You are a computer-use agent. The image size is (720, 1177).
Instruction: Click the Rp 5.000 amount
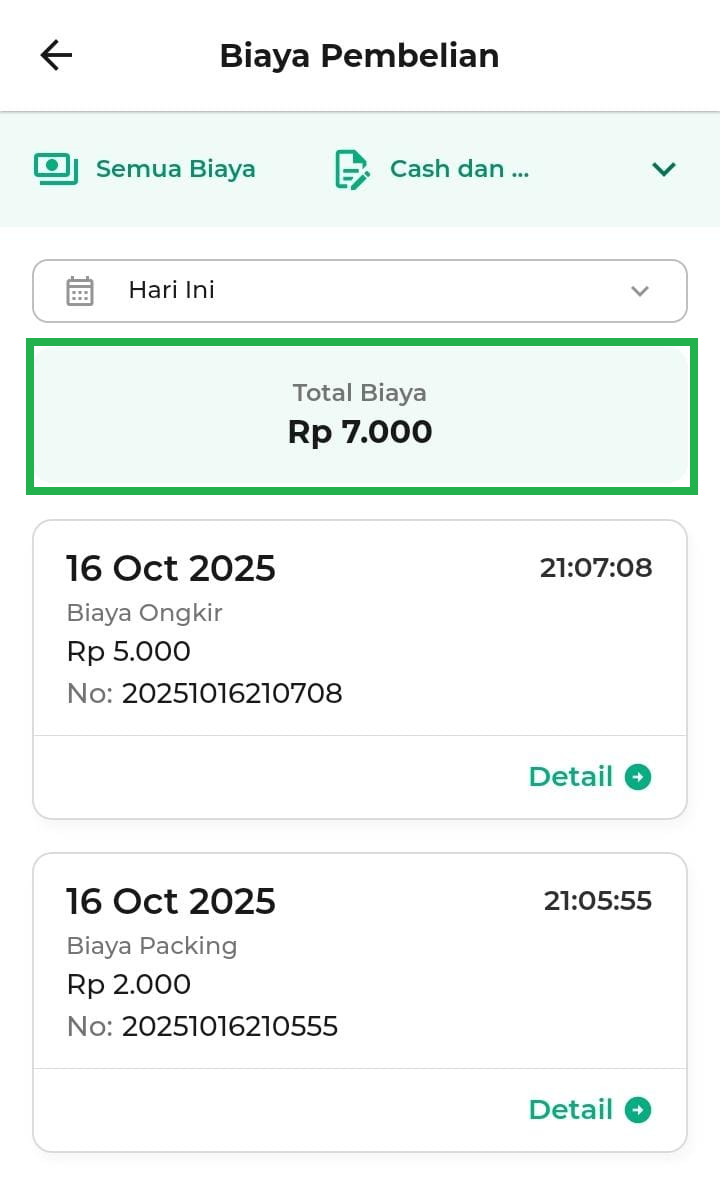point(128,652)
